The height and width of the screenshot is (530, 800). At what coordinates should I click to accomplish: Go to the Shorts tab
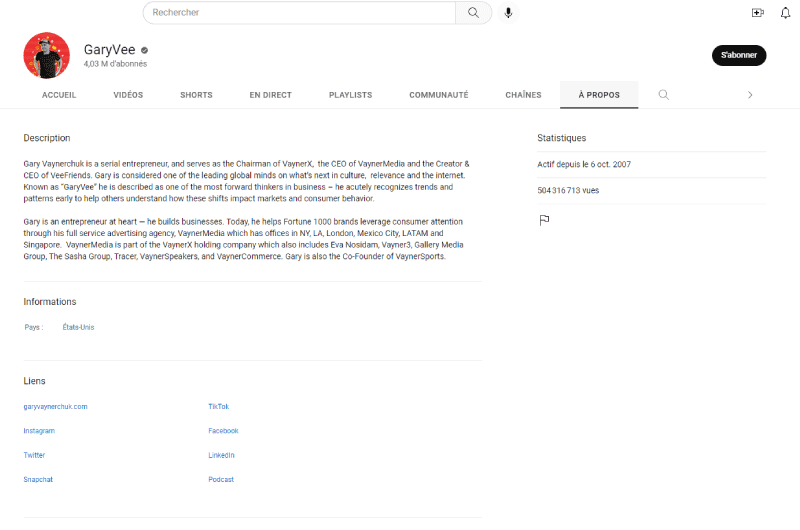tap(196, 95)
